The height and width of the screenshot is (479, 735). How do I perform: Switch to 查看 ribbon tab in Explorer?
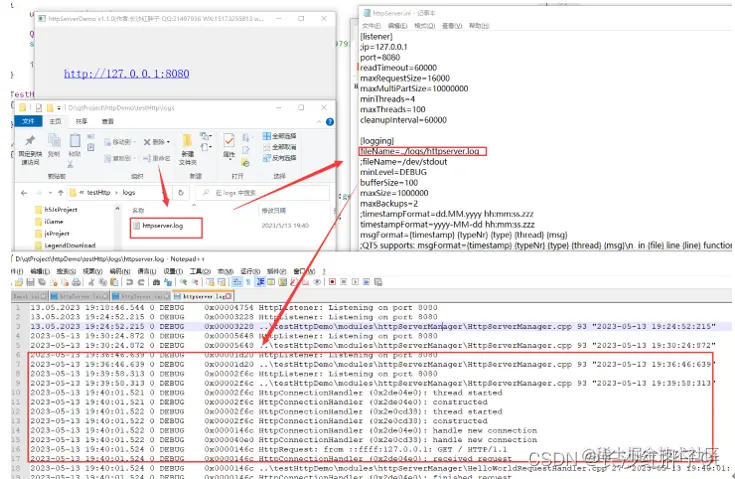(108, 121)
